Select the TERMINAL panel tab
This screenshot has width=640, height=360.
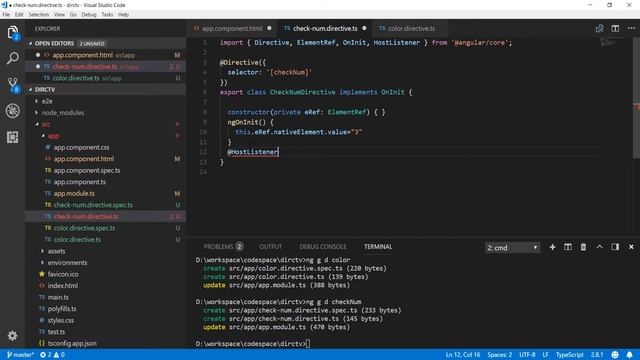coord(378,247)
